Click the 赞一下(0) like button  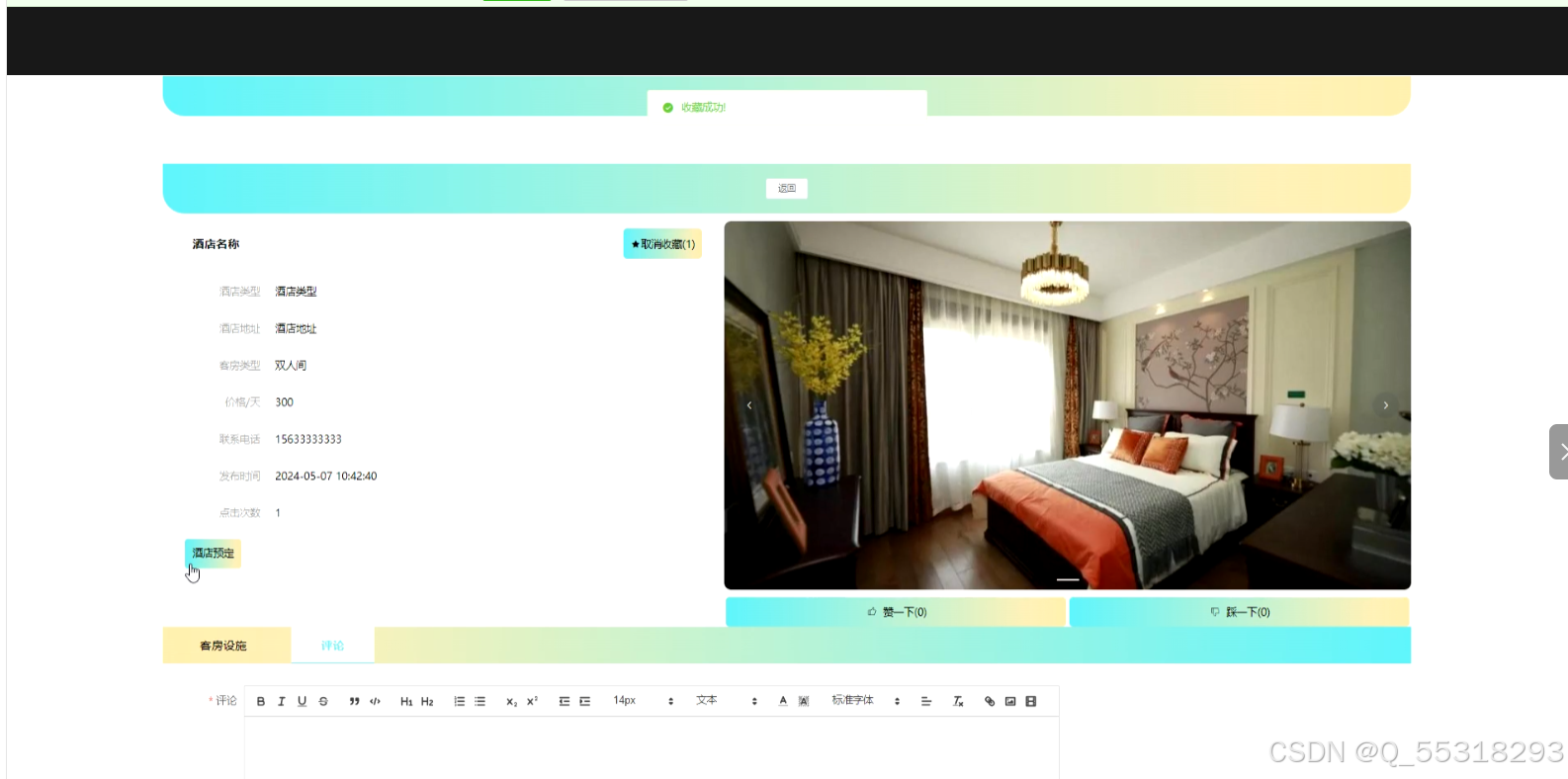(x=896, y=612)
